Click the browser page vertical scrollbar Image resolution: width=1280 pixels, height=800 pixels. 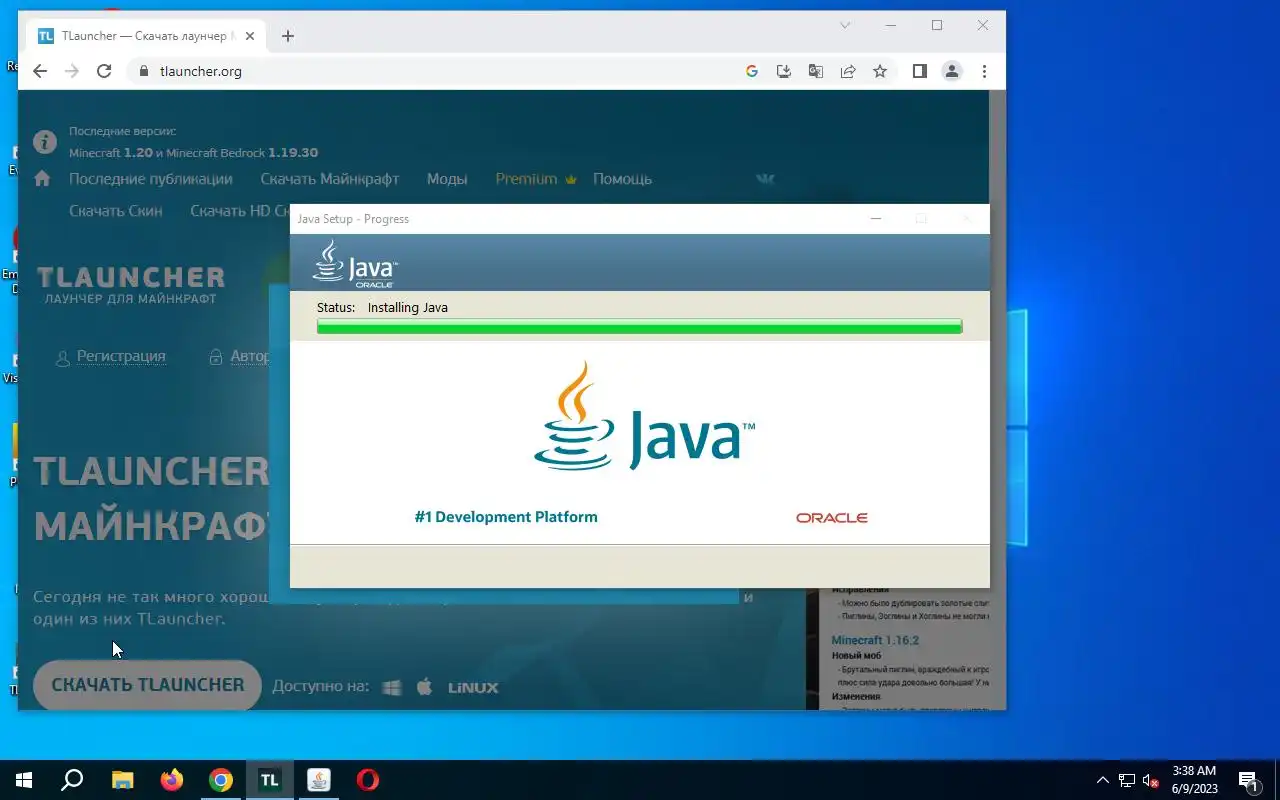(998, 400)
